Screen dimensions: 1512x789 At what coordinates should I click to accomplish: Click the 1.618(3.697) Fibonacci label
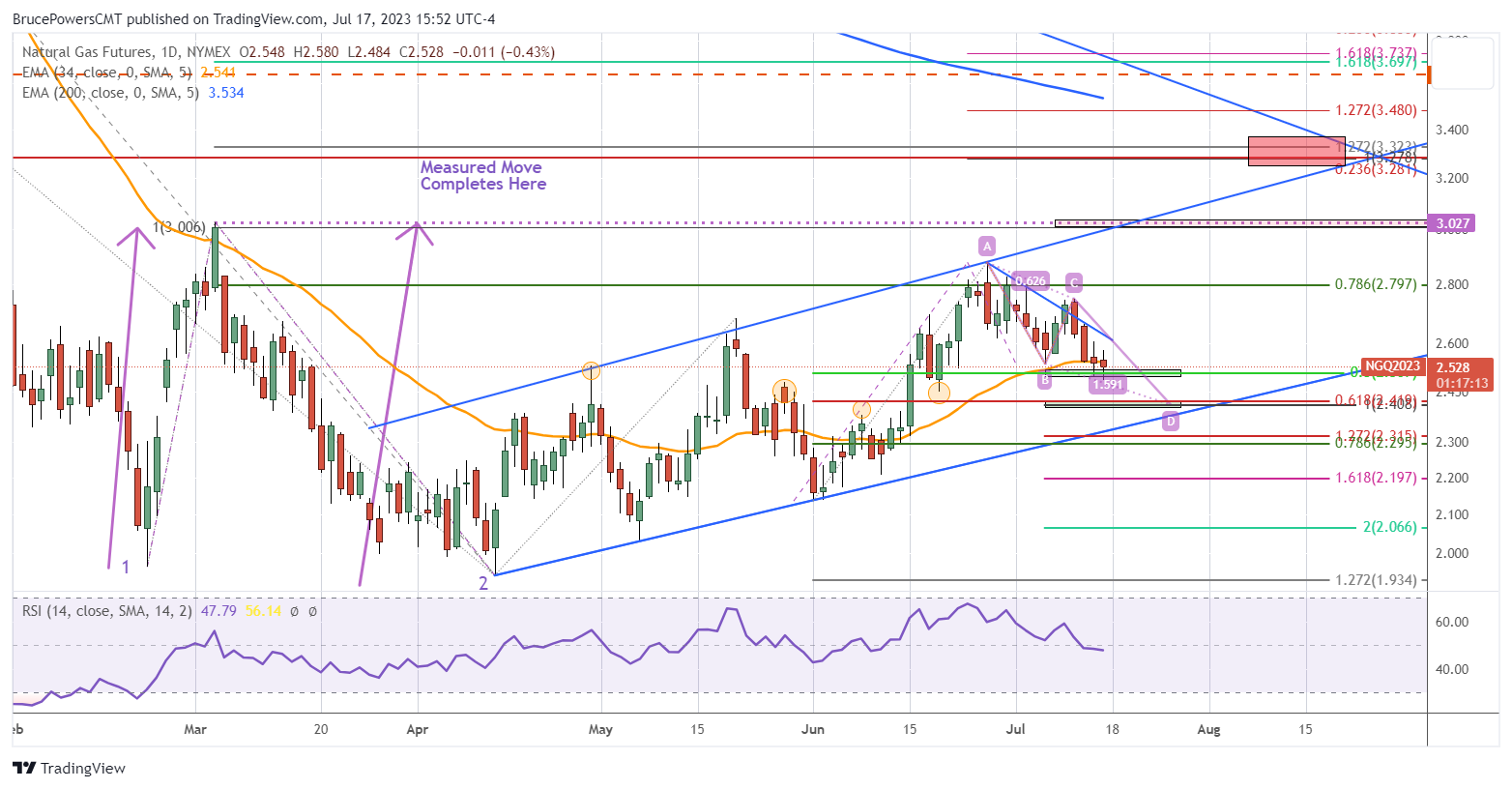click(1376, 62)
